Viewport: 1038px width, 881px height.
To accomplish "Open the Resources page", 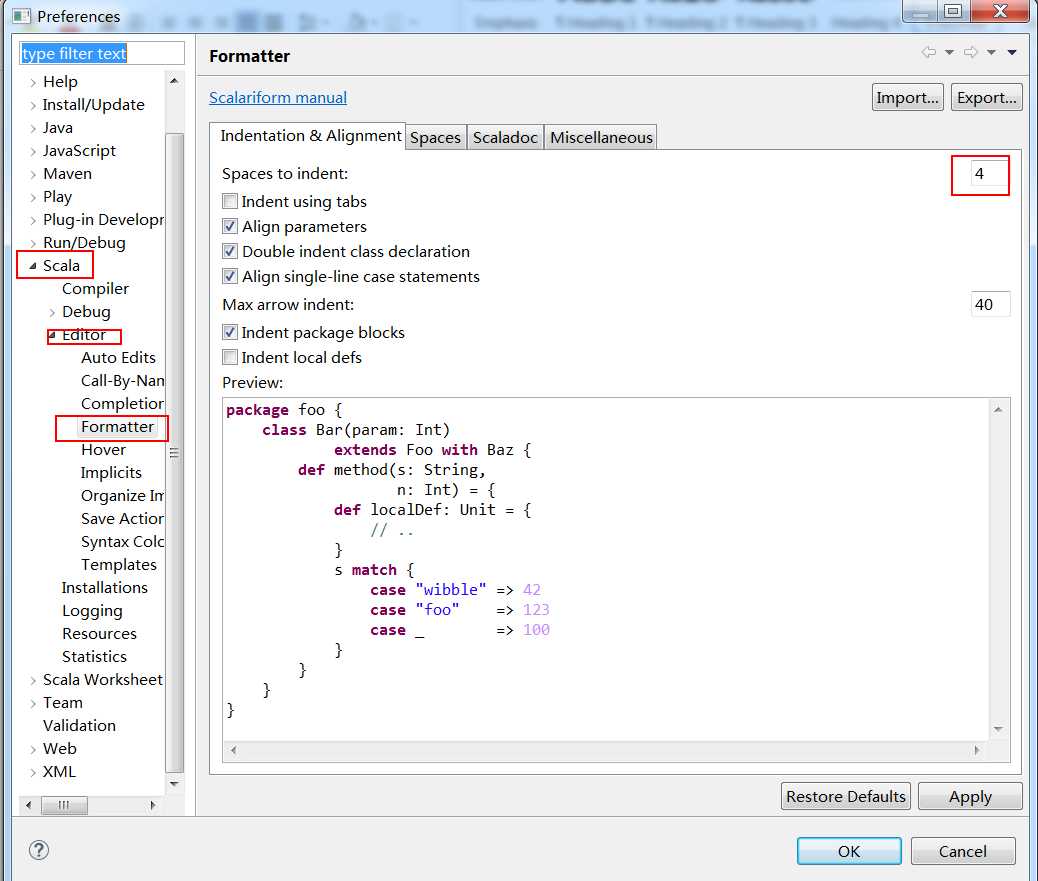I will coord(99,633).
